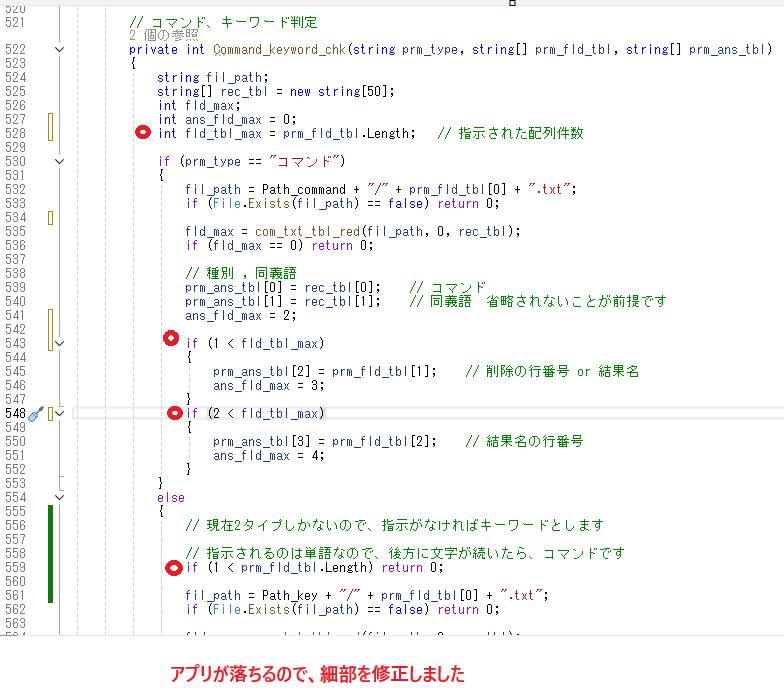Click the screwdriver quick actions icon
The height and width of the screenshot is (690, 784).
[x=35, y=413]
